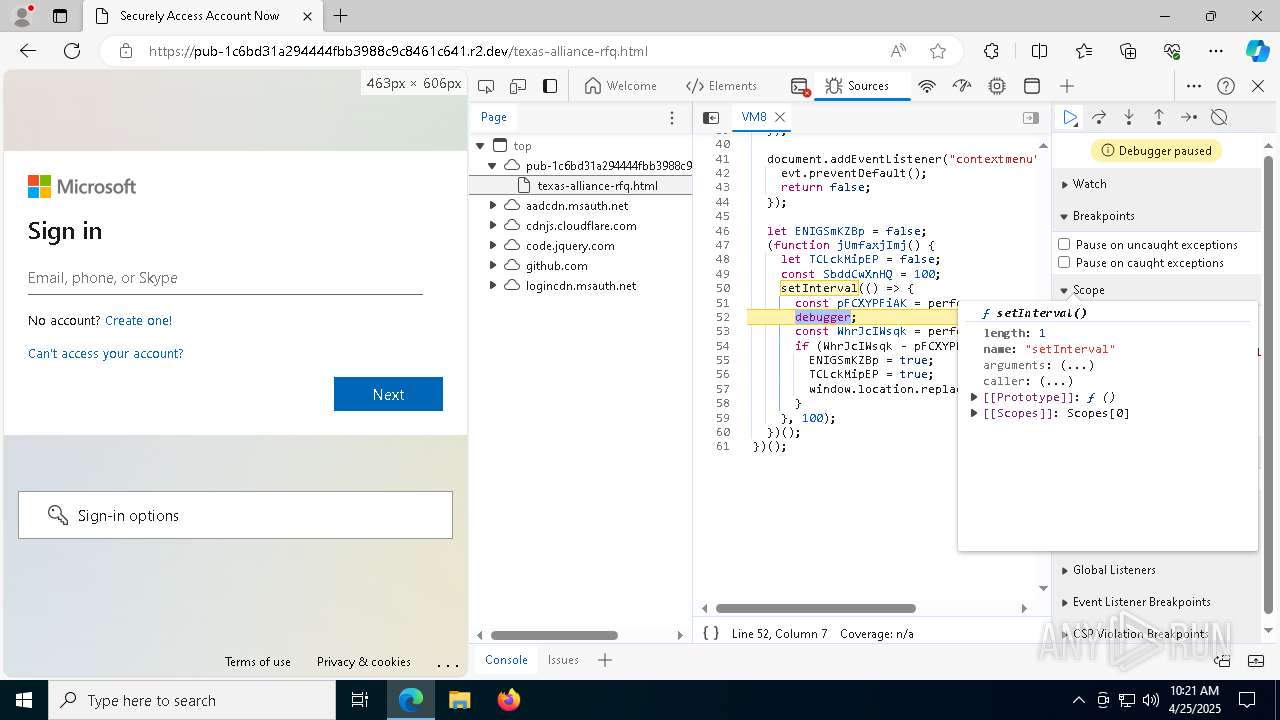Open Edge Copilot icon

1258,51
